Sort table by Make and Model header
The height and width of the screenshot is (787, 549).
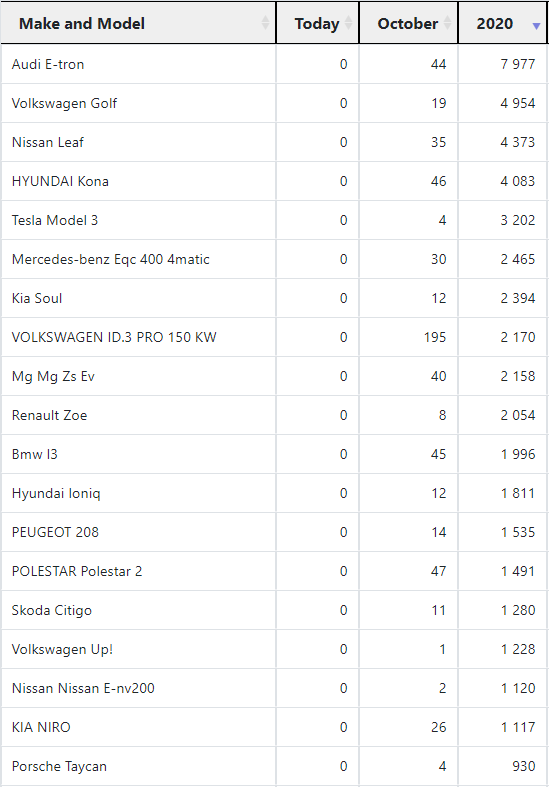click(x=139, y=23)
